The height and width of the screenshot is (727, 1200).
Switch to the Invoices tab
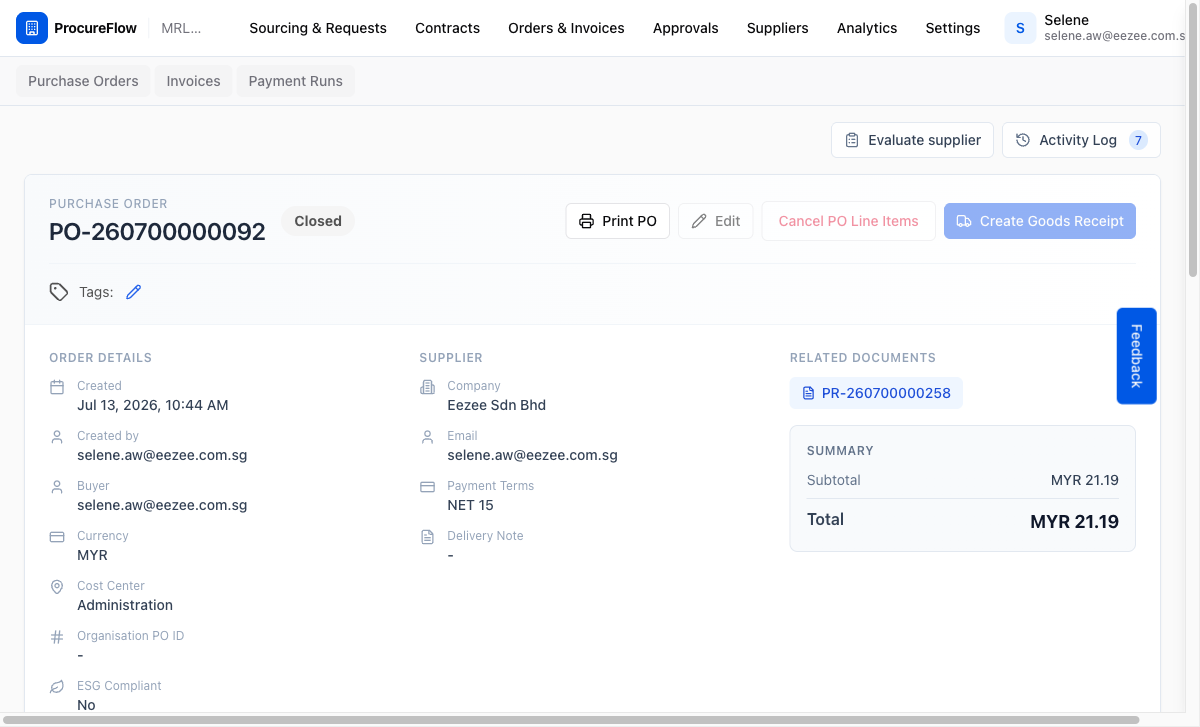[193, 81]
